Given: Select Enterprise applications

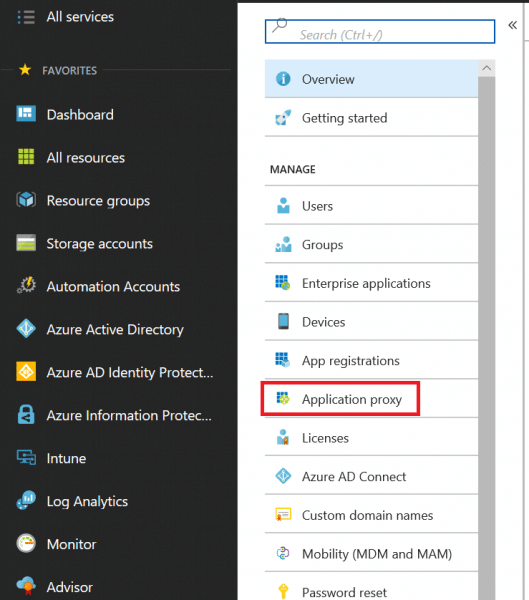Looking at the screenshot, I should coord(371,283).
